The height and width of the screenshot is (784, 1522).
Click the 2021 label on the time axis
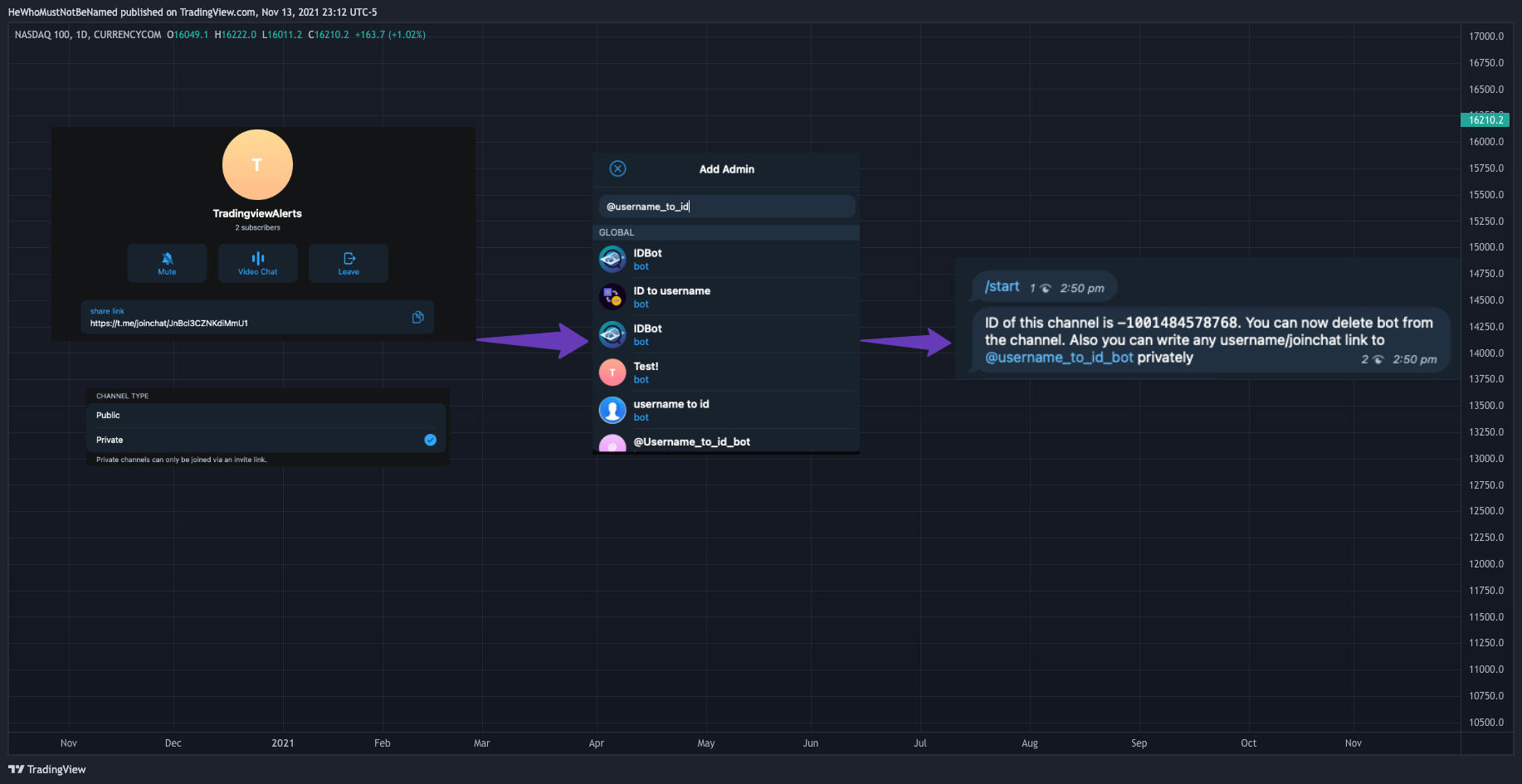coord(283,743)
